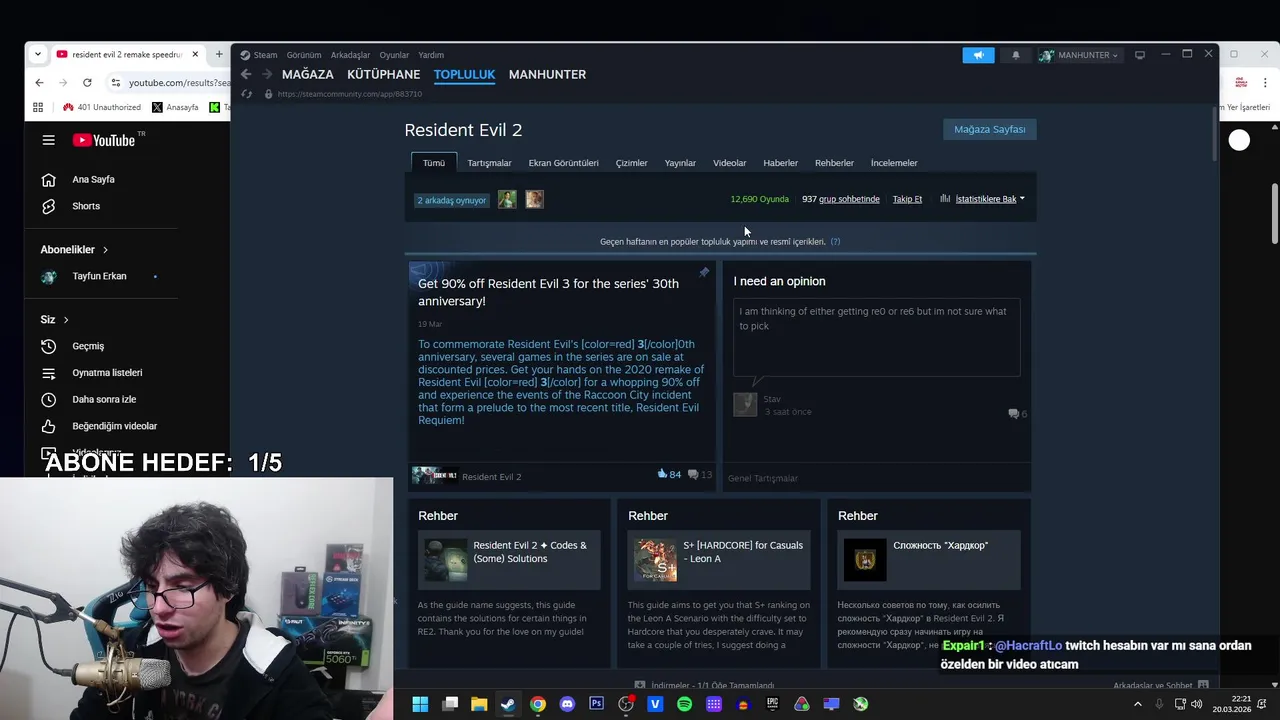This screenshot has height=720, width=1280.
Task: Open Epic Games Launcher from the taskbar
Action: [772, 704]
